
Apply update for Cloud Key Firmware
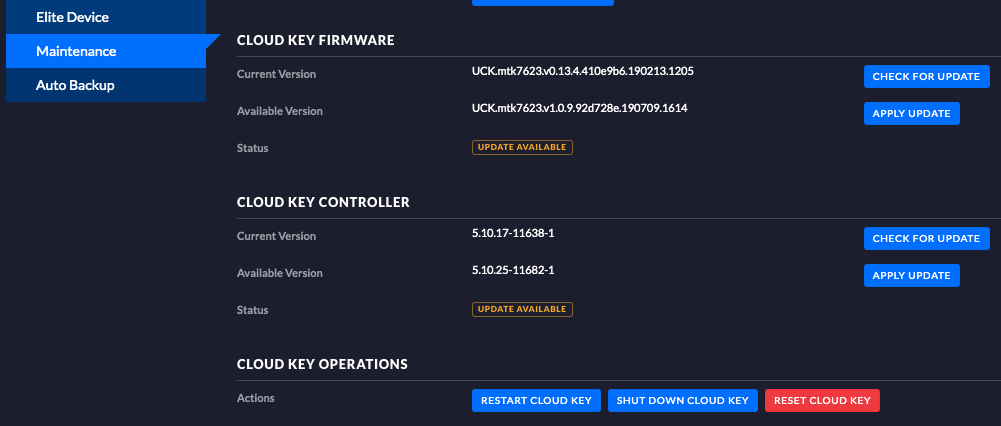pos(911,113)
